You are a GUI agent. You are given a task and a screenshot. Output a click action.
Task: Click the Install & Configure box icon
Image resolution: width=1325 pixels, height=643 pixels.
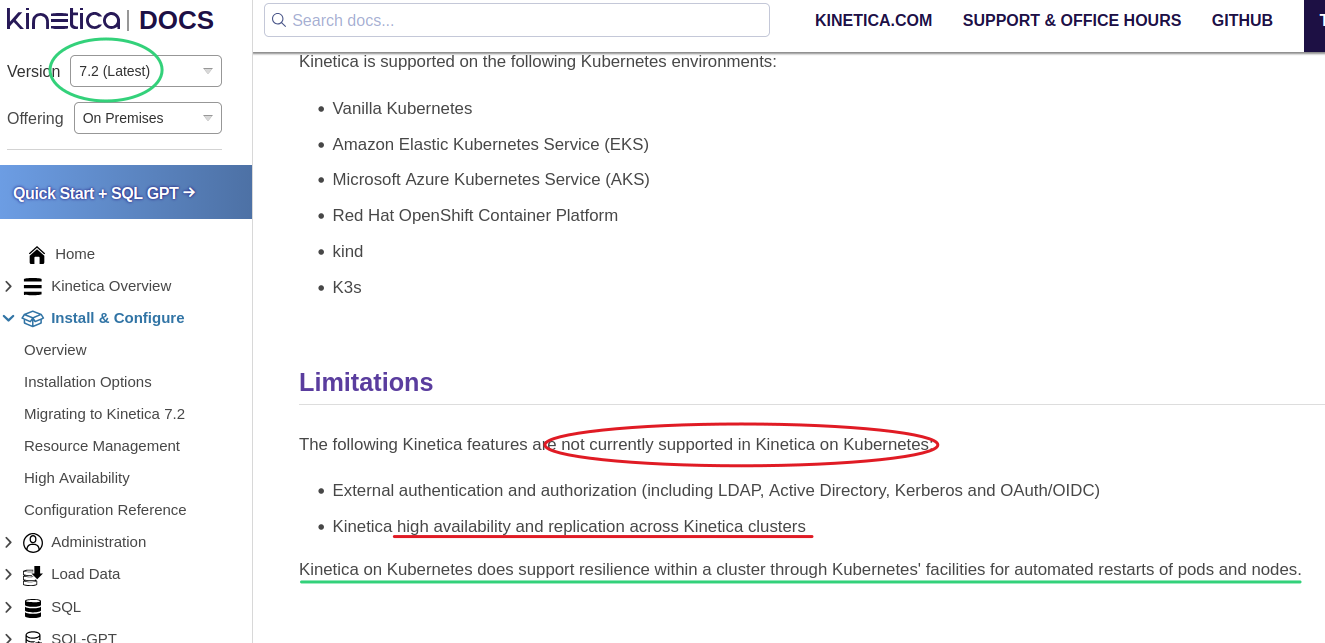[33, 318]
